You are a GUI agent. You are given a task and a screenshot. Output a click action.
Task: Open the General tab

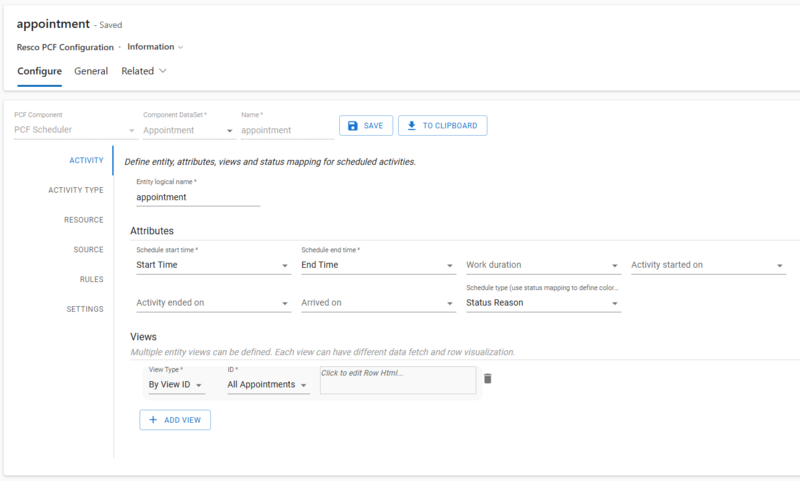(91, 71)
